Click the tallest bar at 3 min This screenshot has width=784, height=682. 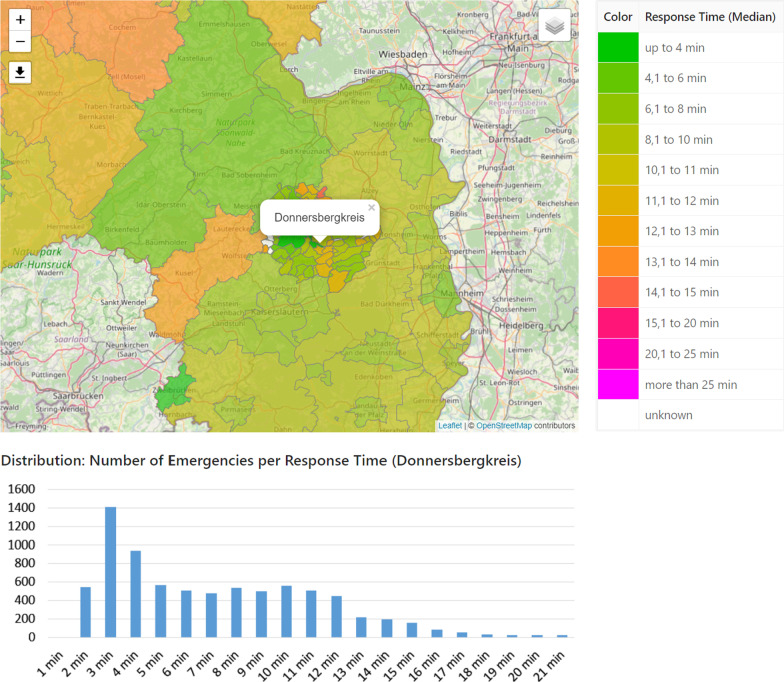(110, 572)
